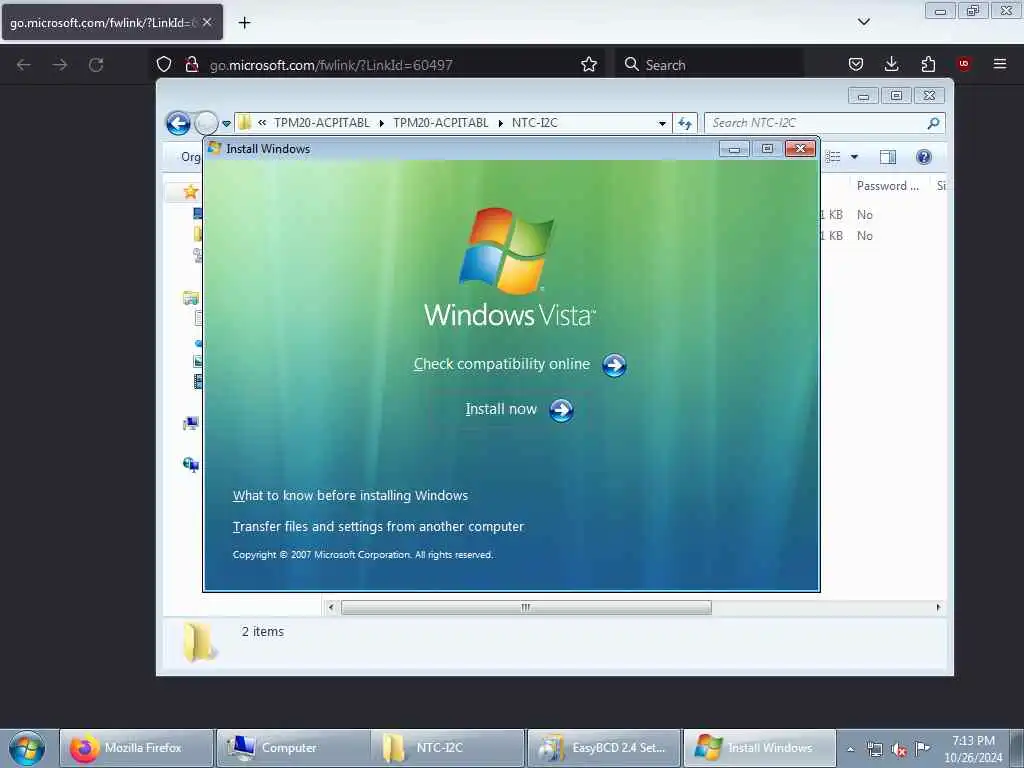Open Firefox Extensions icon
The width and height of the screenshot is (1024, 768).
click(928, 64)
